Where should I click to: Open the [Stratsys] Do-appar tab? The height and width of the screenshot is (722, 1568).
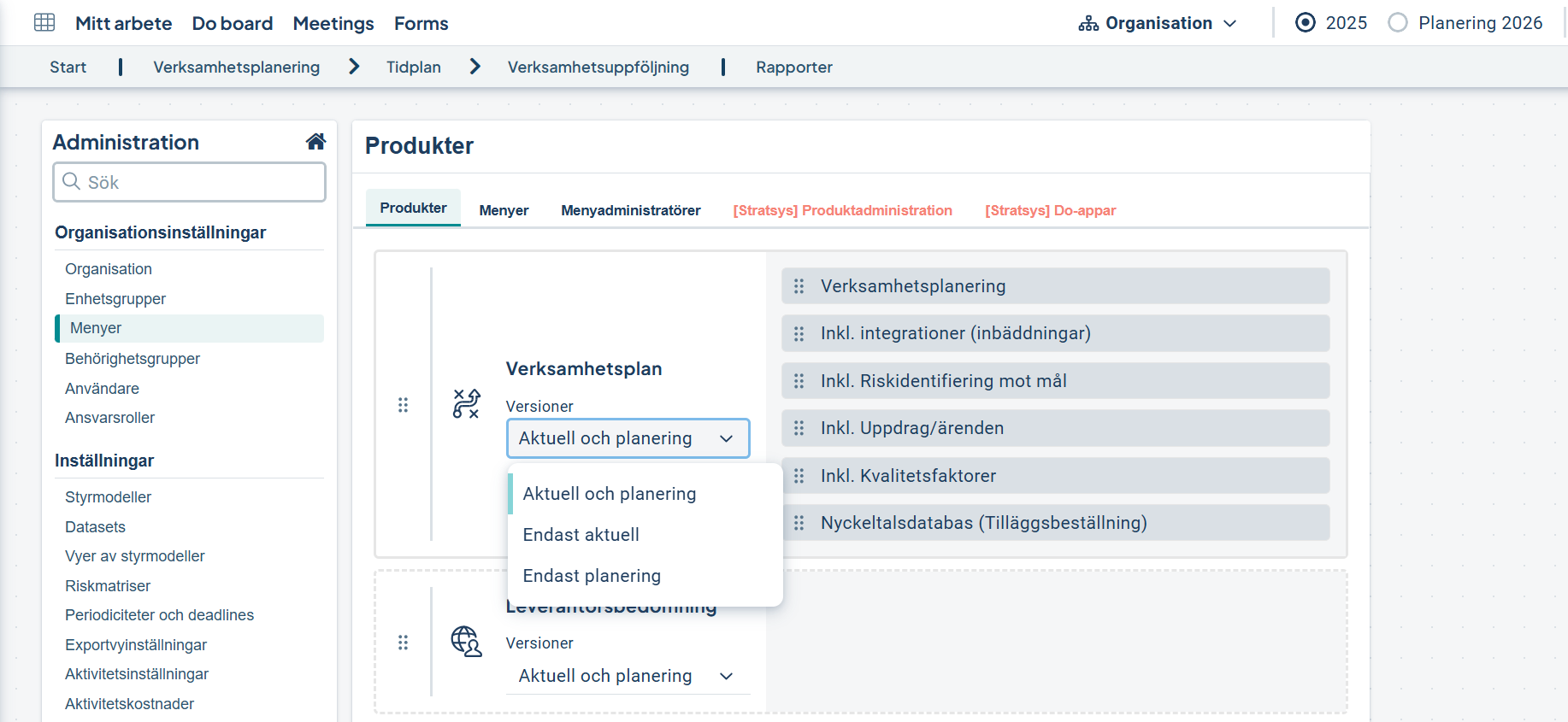[x=1050, y=210]
